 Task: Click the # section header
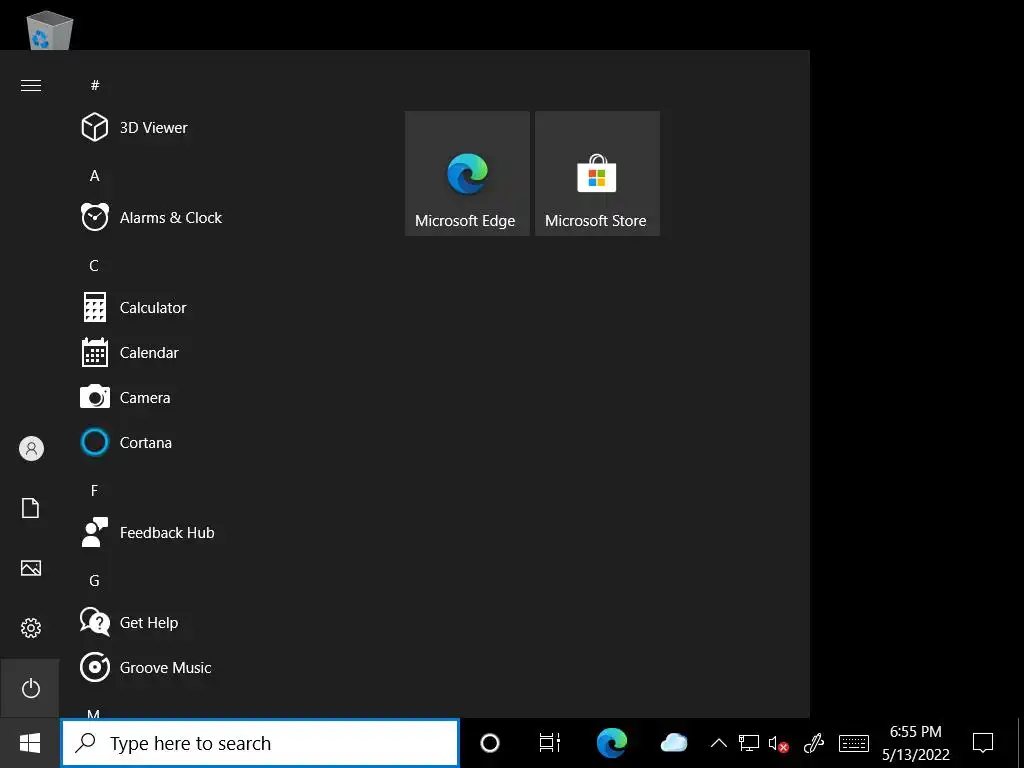tap(95, 86)
